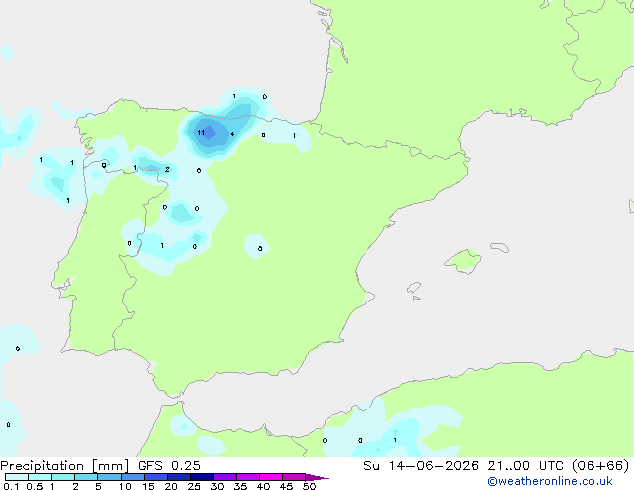Click the "Precipitation [mm]" title text
This screenshot has height=490, width=634.
(x=65, y=466)
